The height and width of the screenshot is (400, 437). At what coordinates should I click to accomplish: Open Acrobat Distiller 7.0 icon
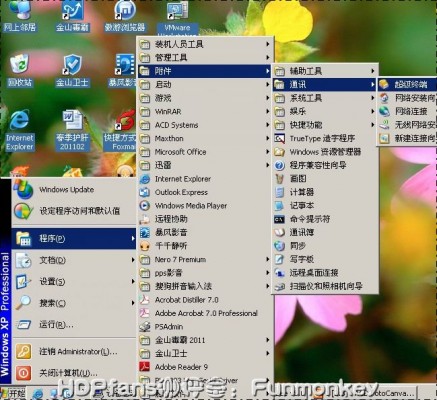(x=144, y=300)
